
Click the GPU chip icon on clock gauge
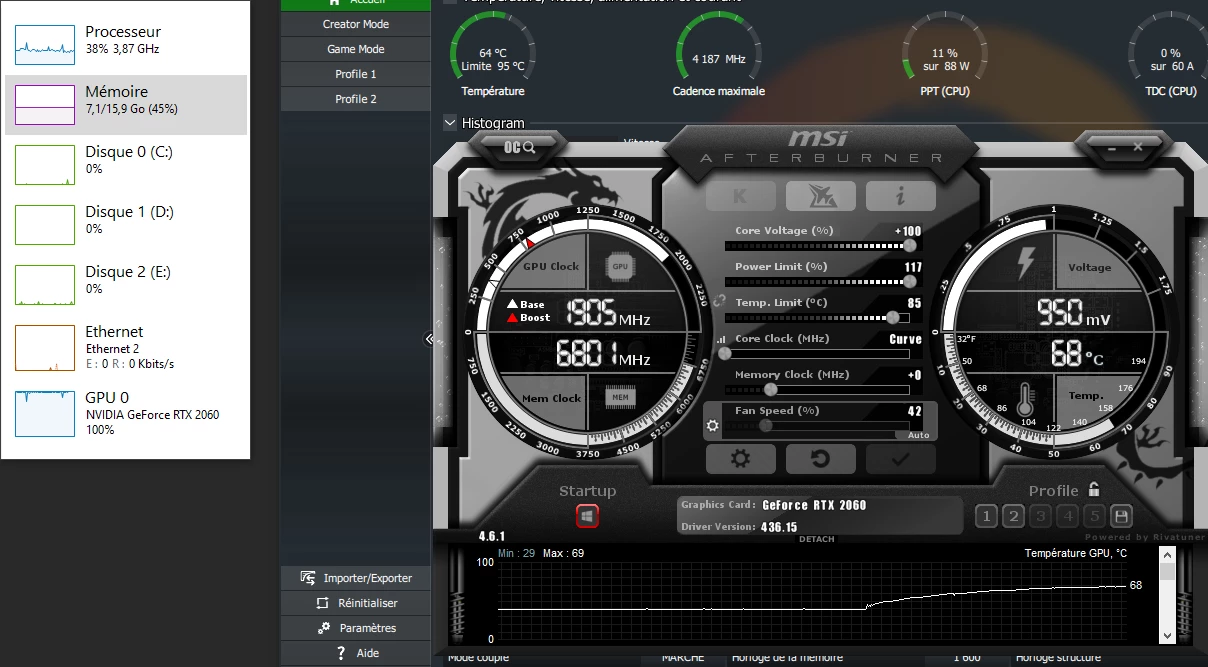pyautogui.click(x=620, y=267)
